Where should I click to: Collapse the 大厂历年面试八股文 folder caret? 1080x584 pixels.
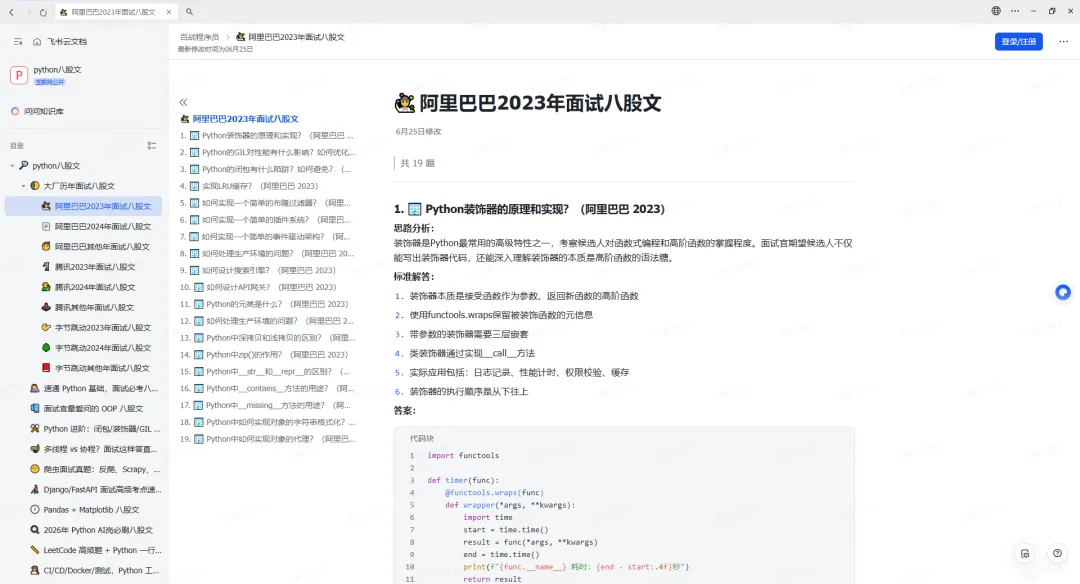click(23, 186)
